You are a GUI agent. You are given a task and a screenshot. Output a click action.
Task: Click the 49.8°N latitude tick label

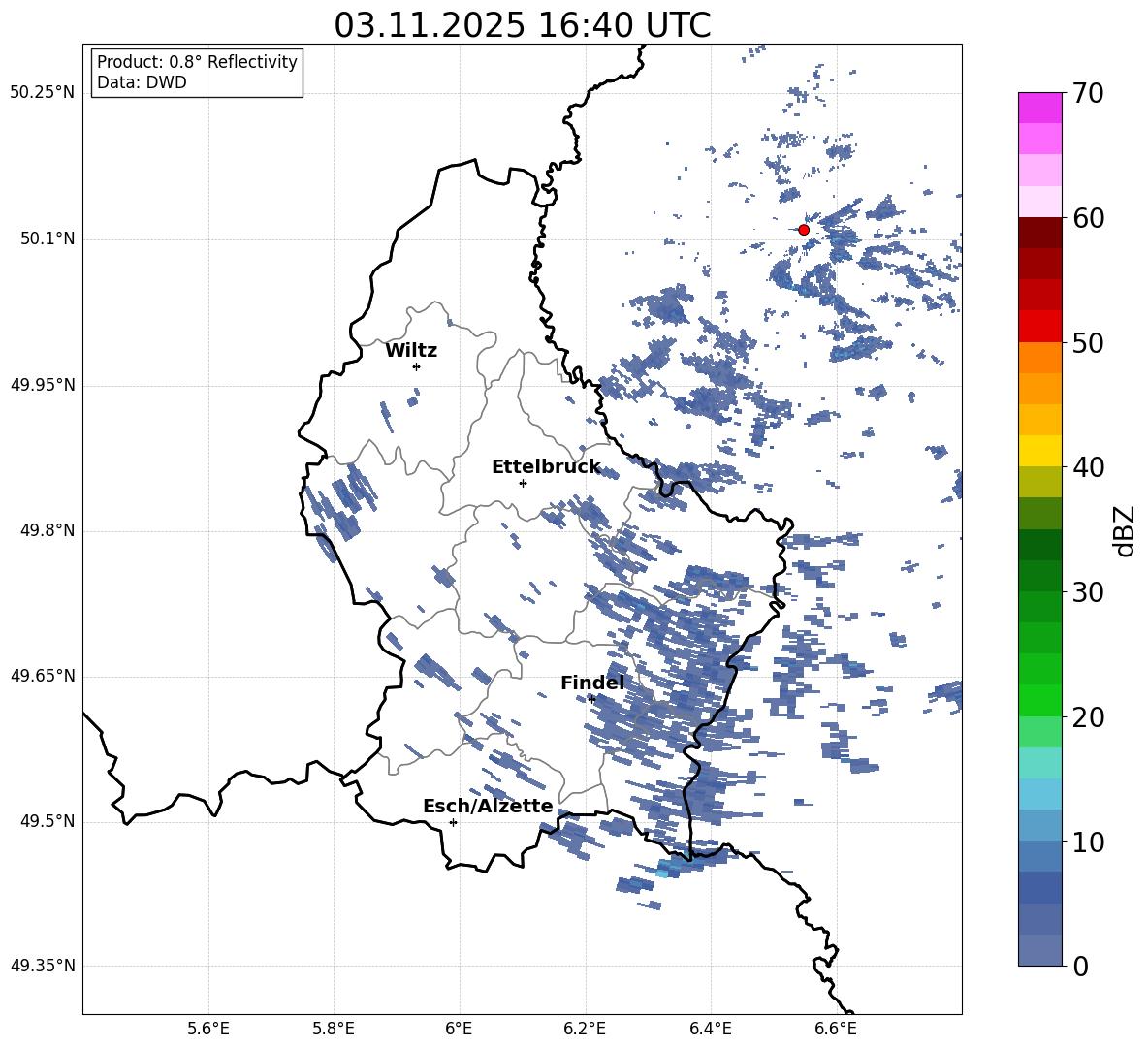tap(47, 530)
